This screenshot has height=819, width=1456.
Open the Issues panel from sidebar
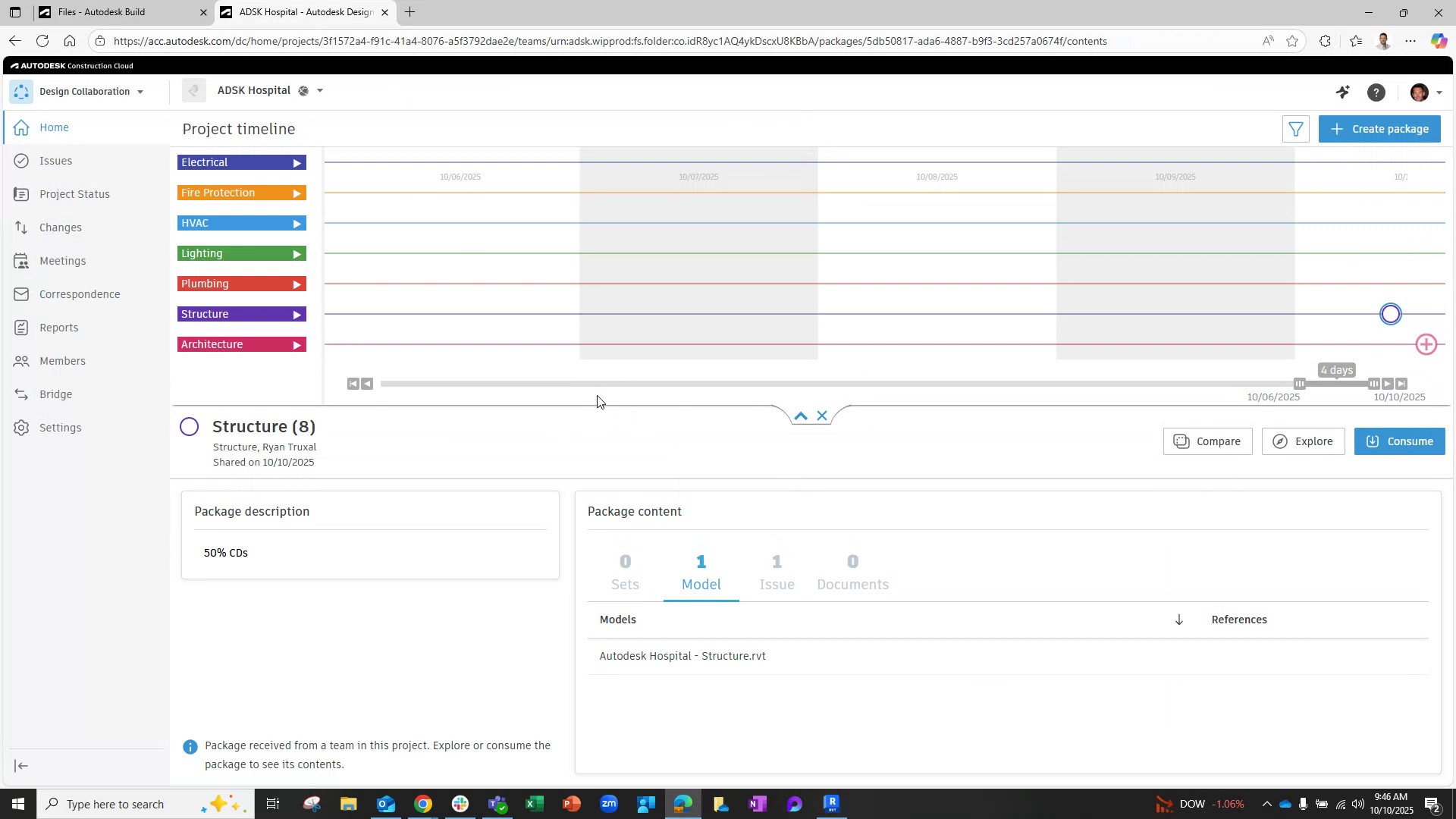pos(55,160)
